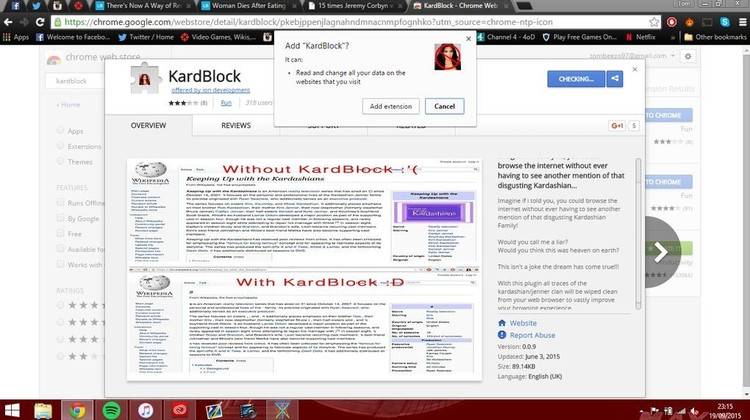Bookmark this page with the star icon
750x420 pixels.
654,22
